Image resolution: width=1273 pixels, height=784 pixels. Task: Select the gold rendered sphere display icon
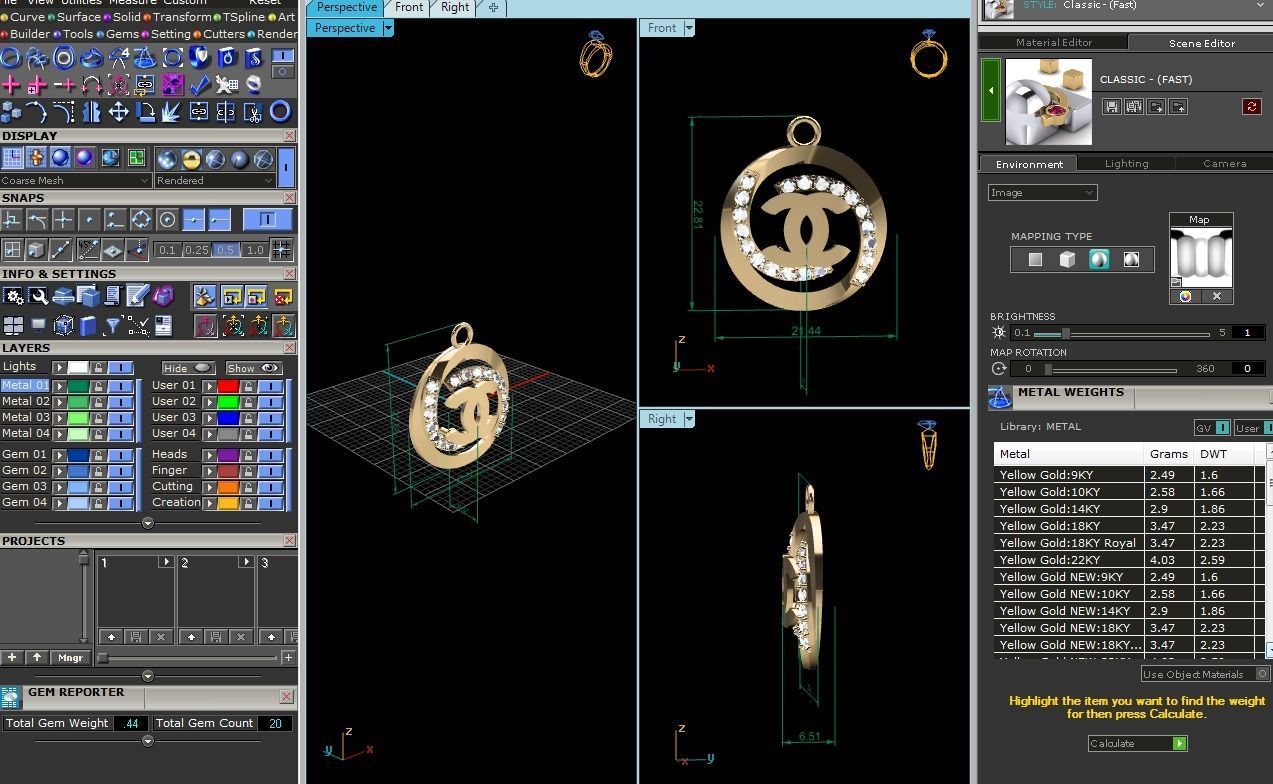pyautogui.click(x=191, y=158)
